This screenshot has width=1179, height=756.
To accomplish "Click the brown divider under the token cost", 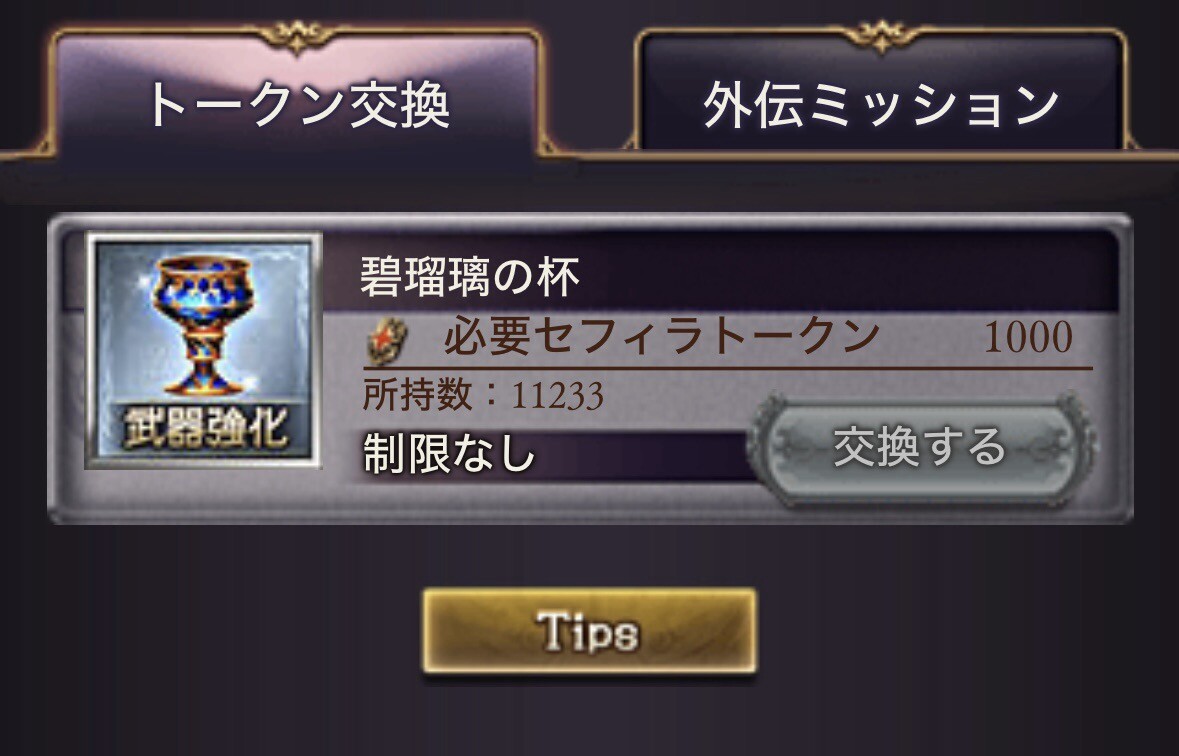I will pos(728,369).
